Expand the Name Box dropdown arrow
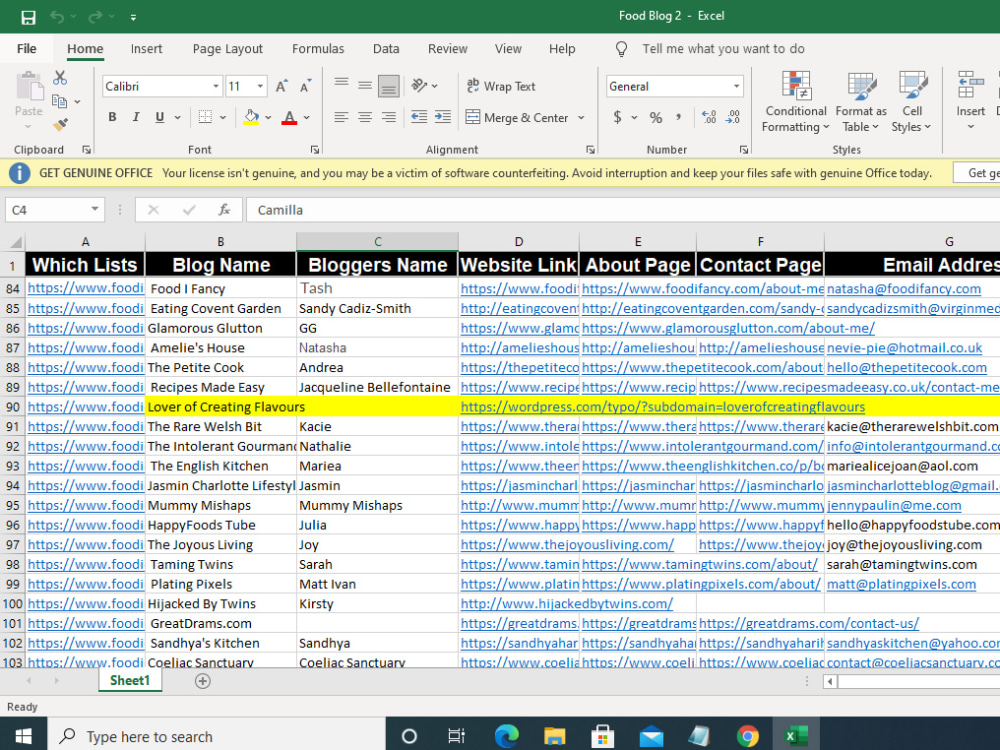The height and width of the screenshot is (750, 1000). pyautogui.click(x=94, y=209)
